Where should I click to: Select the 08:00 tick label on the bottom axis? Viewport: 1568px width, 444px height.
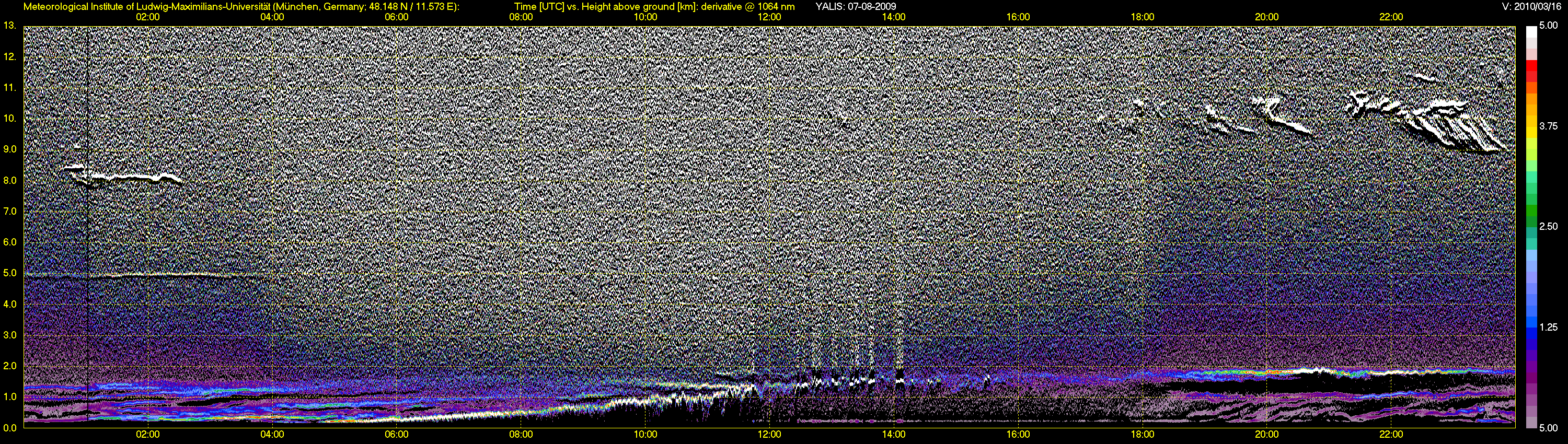click(x=521, y=434)
